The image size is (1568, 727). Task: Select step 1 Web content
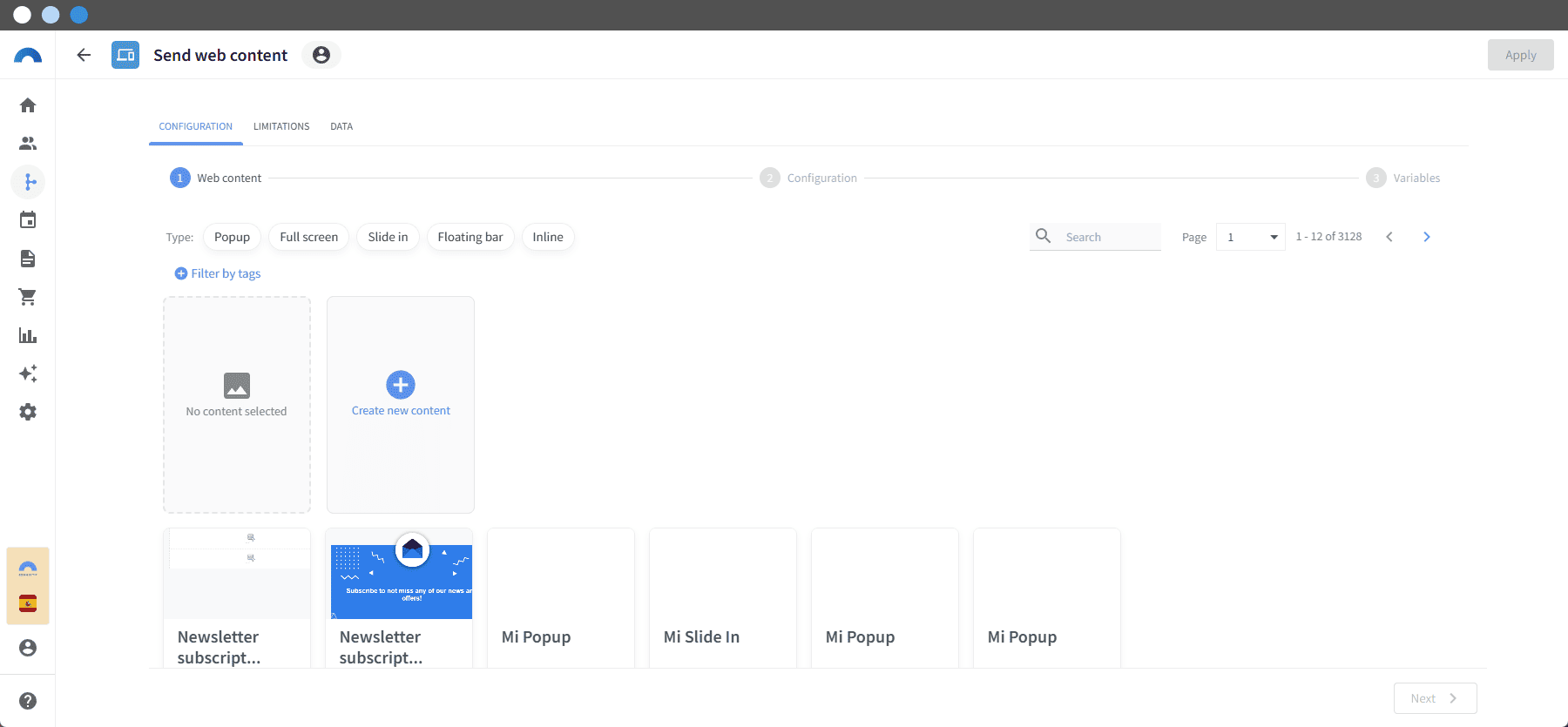(x=216, y=178)
